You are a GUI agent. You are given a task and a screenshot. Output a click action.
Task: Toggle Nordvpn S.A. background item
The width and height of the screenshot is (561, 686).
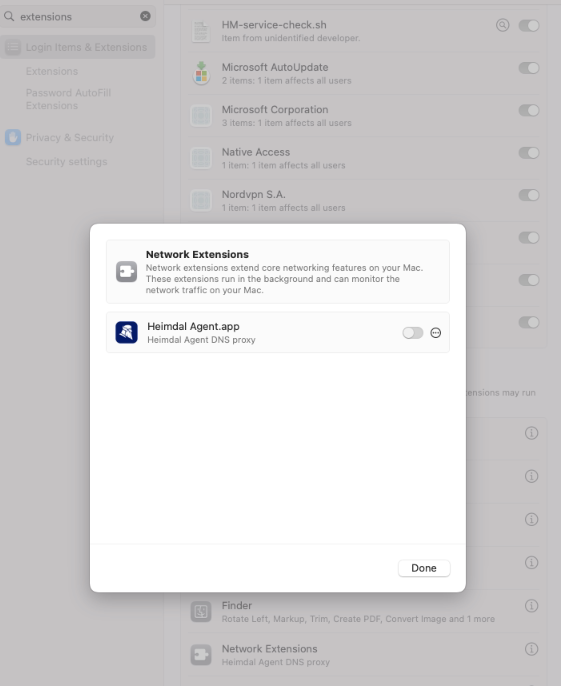[529, 195]
